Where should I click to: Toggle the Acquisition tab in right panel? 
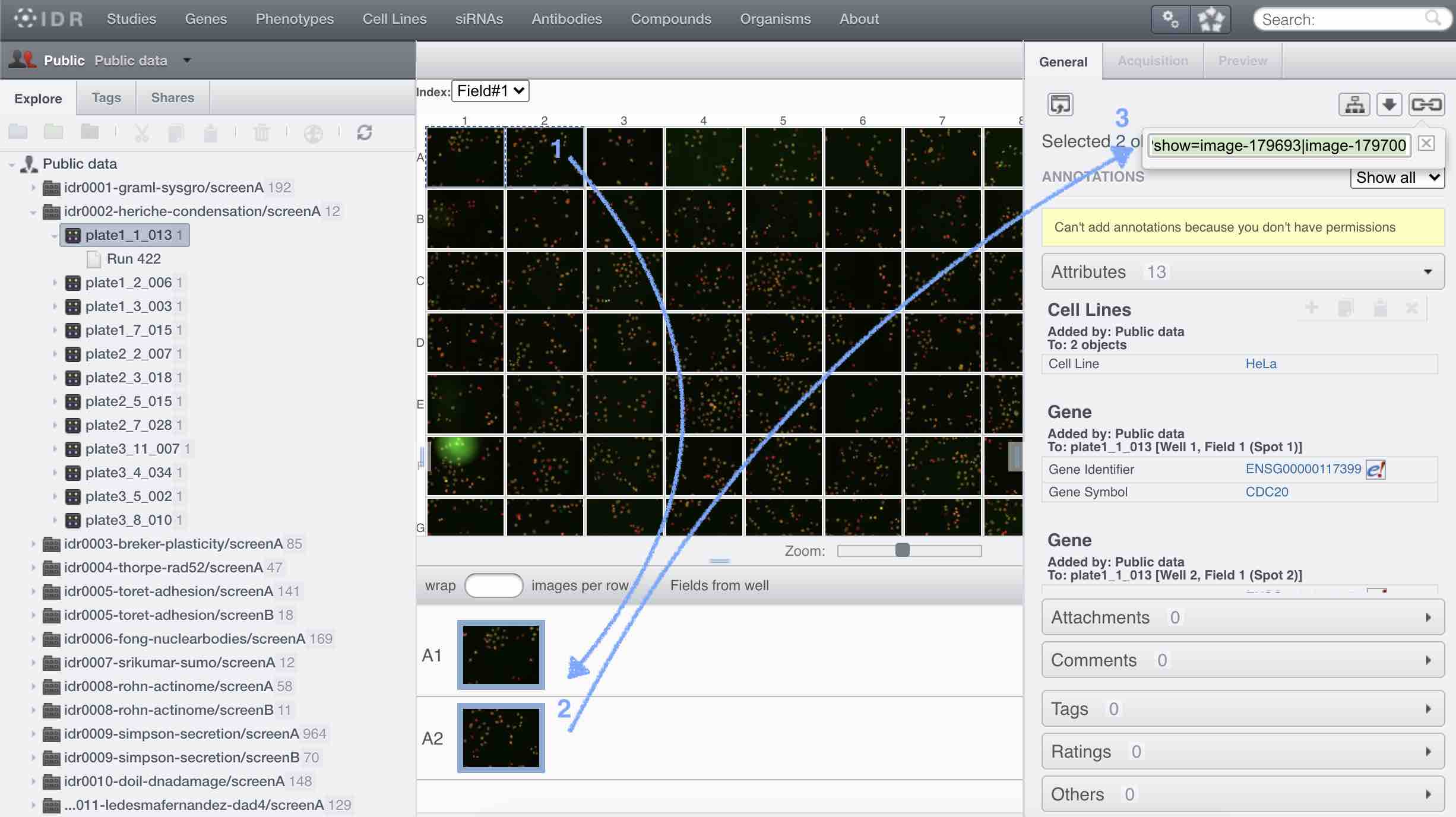tap(1152, 61)
